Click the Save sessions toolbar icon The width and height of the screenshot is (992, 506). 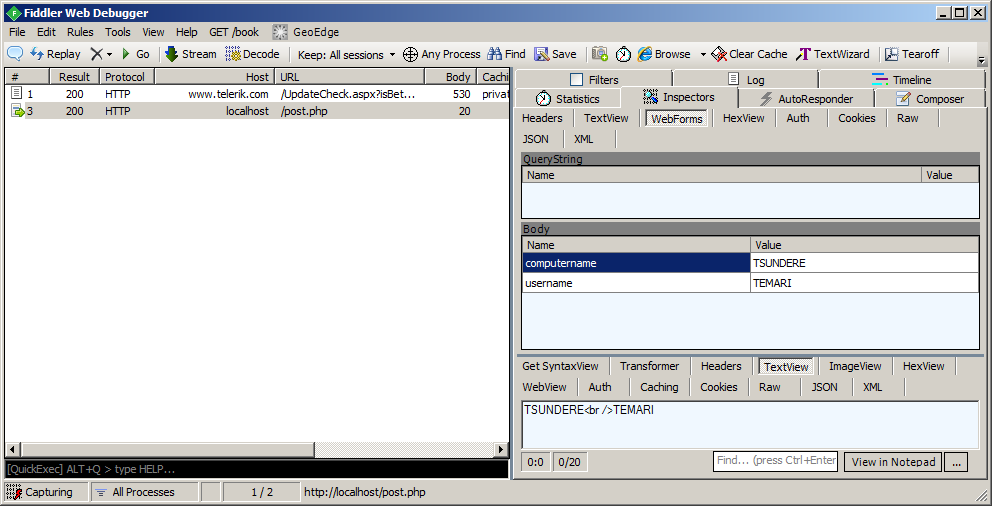click(555, 54)
